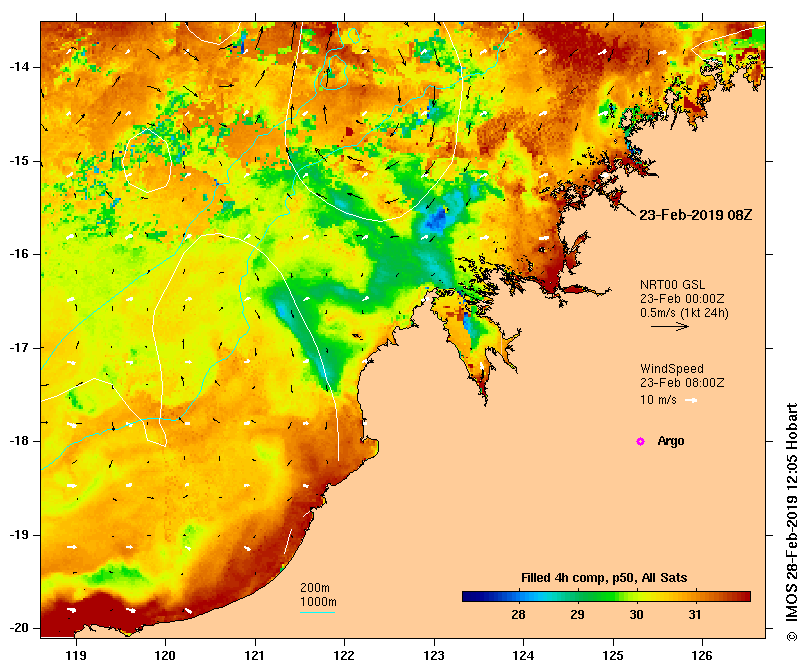Click the longitude label '126'
Viewport: 809px width, 672px height.
pyautogui.click(x=702, y=656)
